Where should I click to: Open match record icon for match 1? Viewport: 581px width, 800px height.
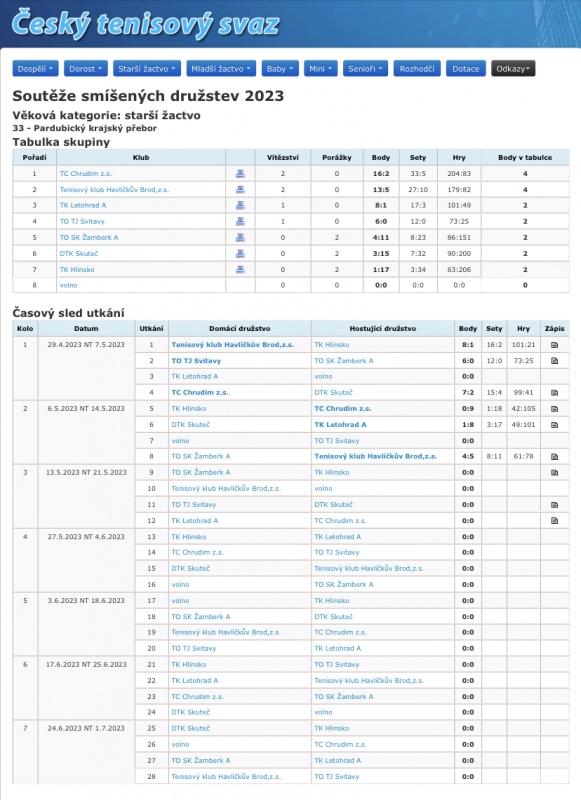point(554,345)
